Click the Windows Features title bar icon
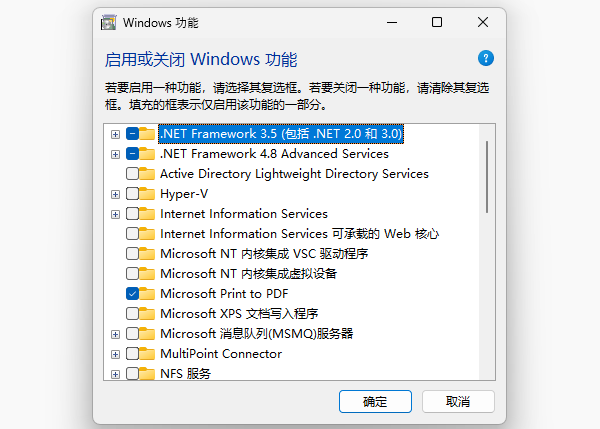The image size is (600, 429). [x=109, y=22]
